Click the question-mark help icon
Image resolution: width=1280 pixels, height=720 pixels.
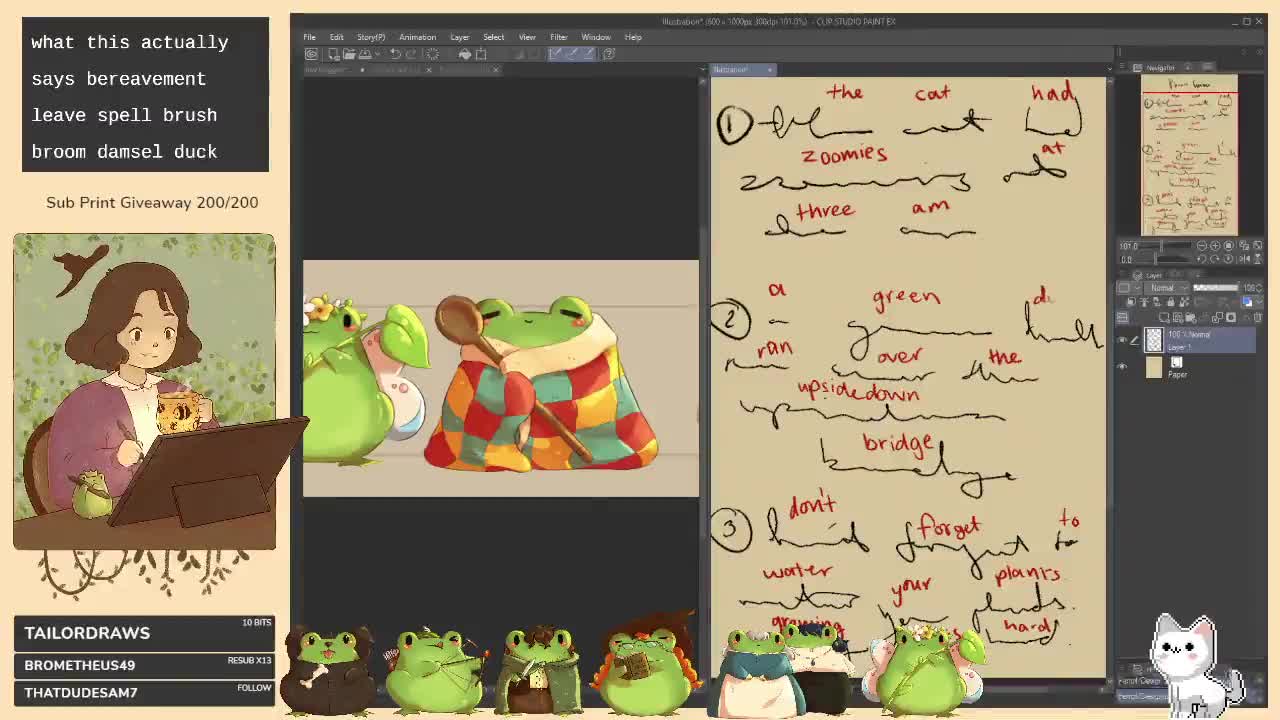click(609, 54)
